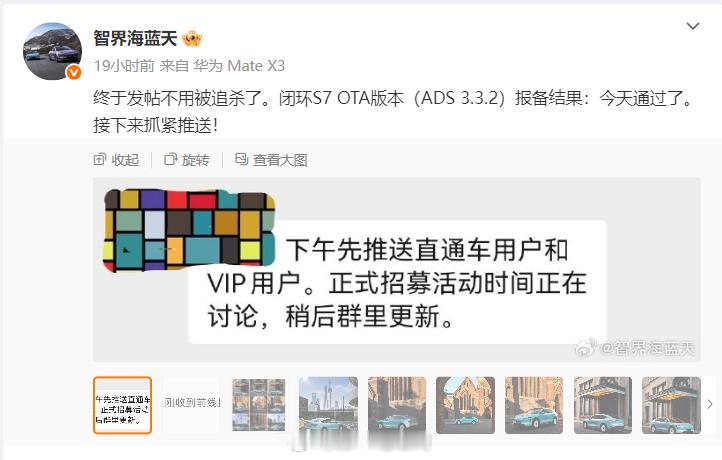722x460 pixels.
Task: Click the 旋转 rotate icon
Action: click(170, 159)
